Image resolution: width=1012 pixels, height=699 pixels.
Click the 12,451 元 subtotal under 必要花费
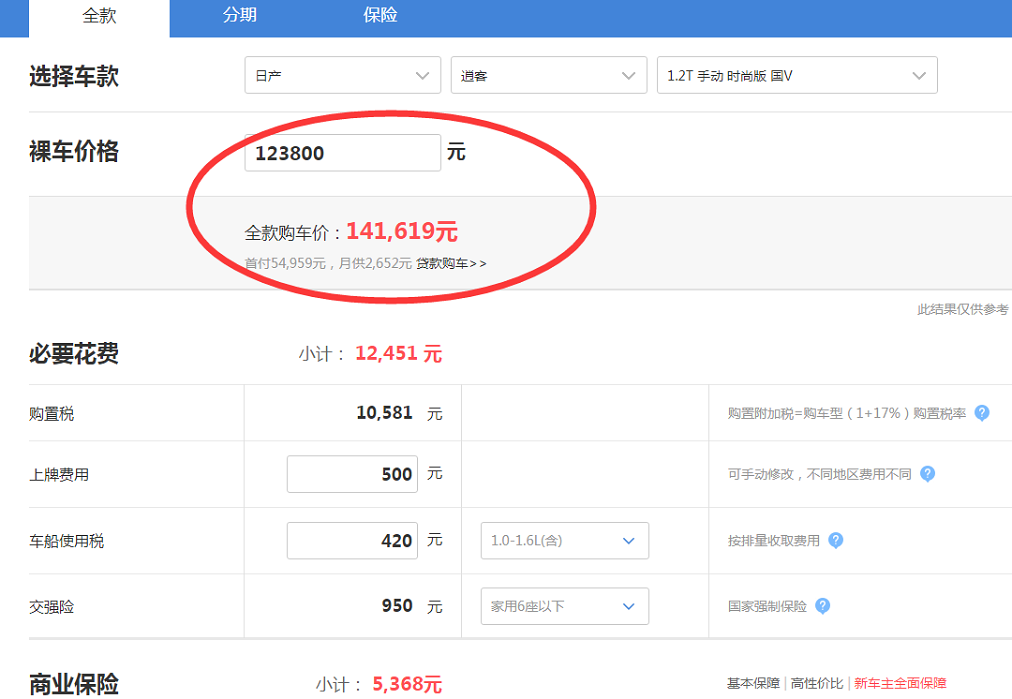tap(398, 354)
